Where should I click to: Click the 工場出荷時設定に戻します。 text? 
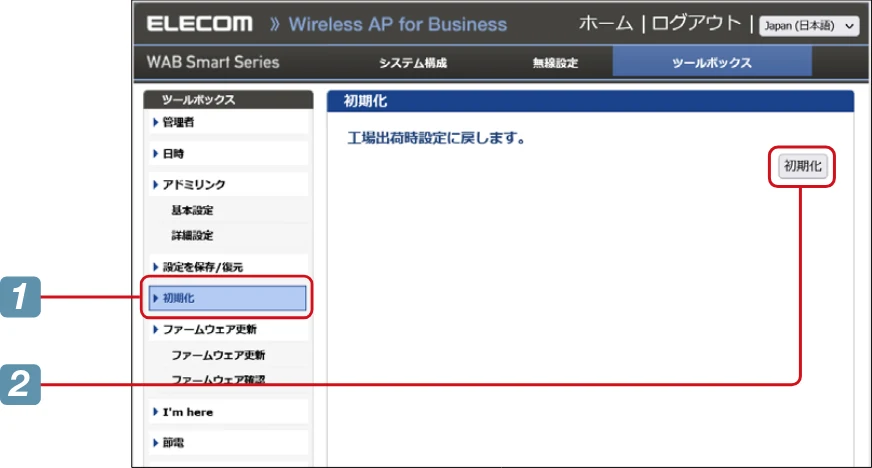pos(436,137)
